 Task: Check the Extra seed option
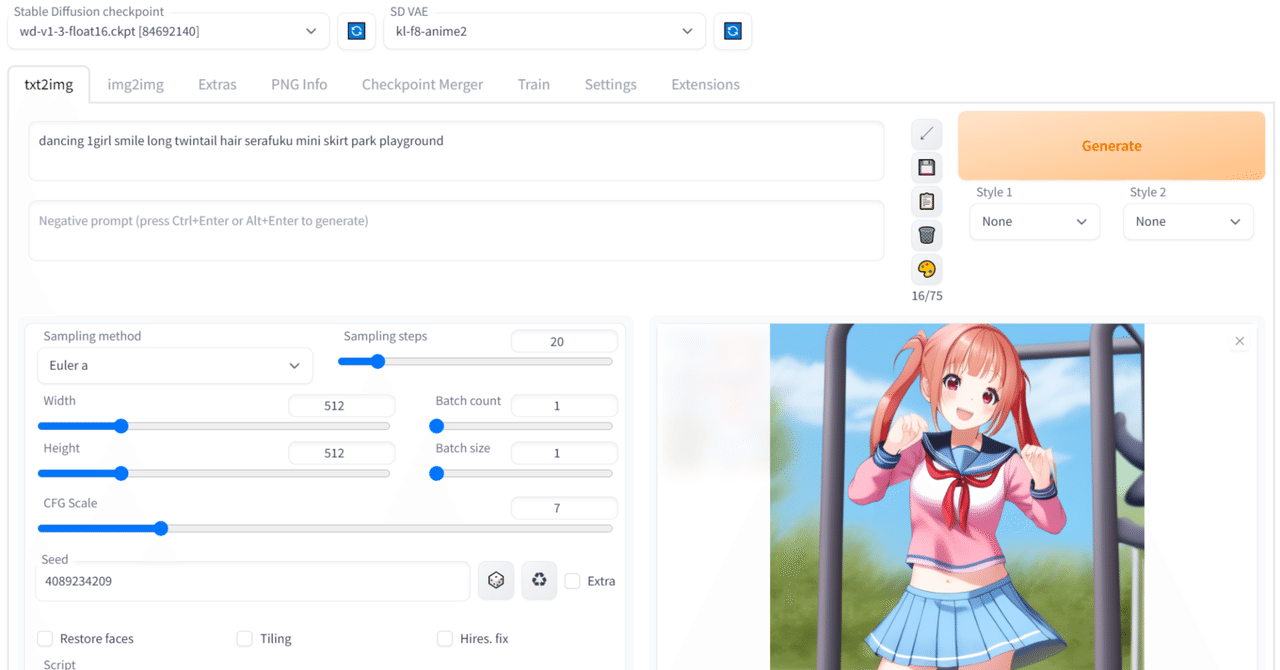click(571, 580)
